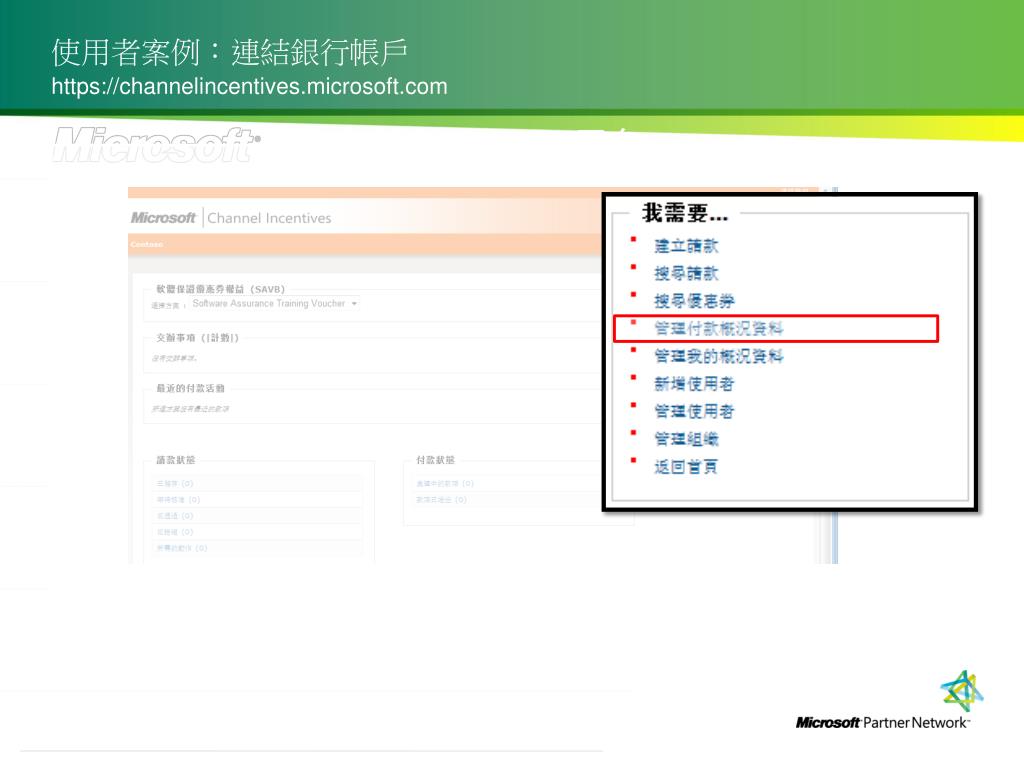Open 管理我的概況資料 link
Image resolution: width=1024 pixels, height=768 pixels.
click(x=718, y=356)
